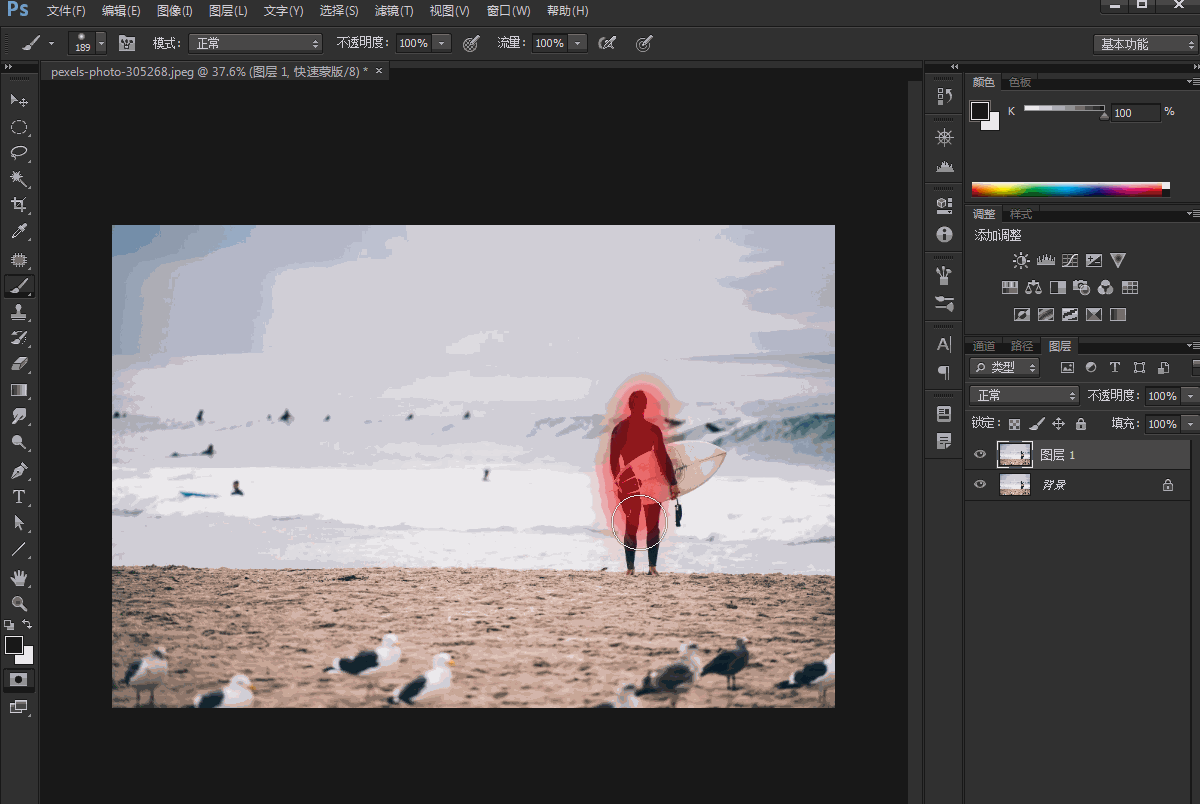Select the Horizontal Type tool
This screenshot has width=1200, height=804.
pos(19,497)
